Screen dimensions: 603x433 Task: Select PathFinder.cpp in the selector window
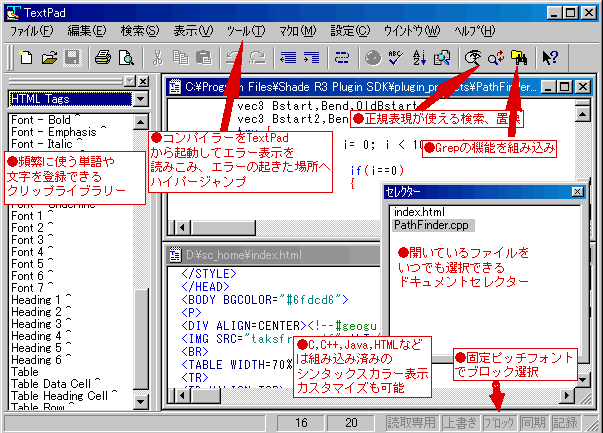[431, 225]
